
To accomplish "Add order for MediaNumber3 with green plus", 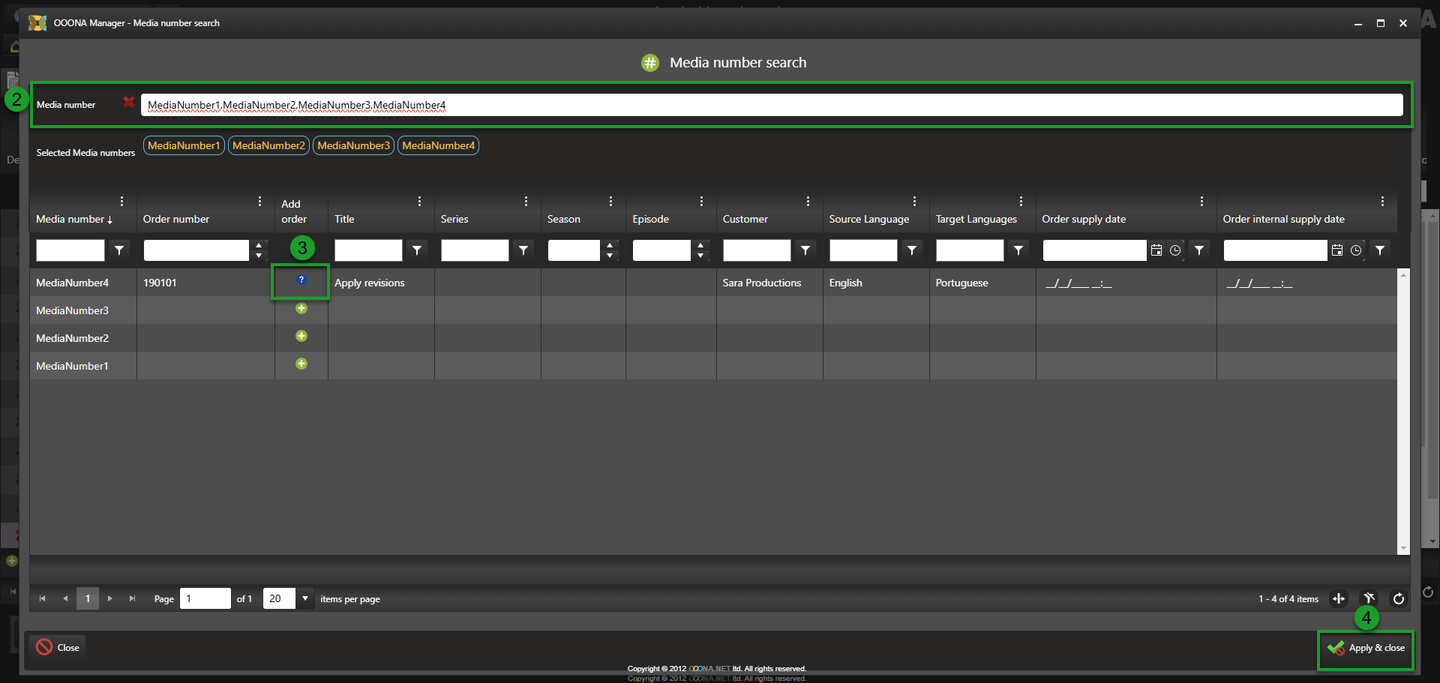I will [301, 309].
